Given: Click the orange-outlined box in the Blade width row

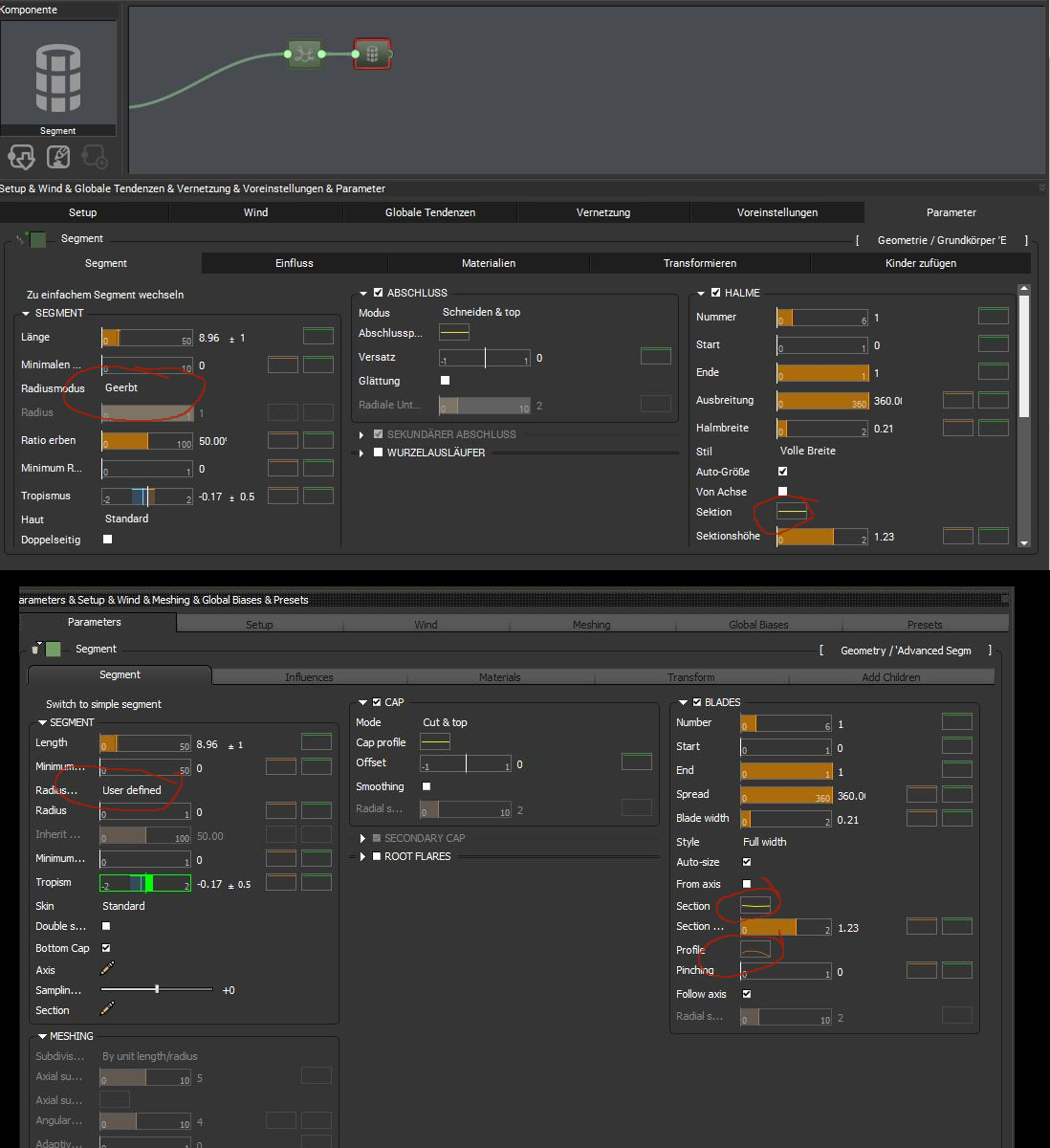Looking at the screenshot, I should click(922, 818).
